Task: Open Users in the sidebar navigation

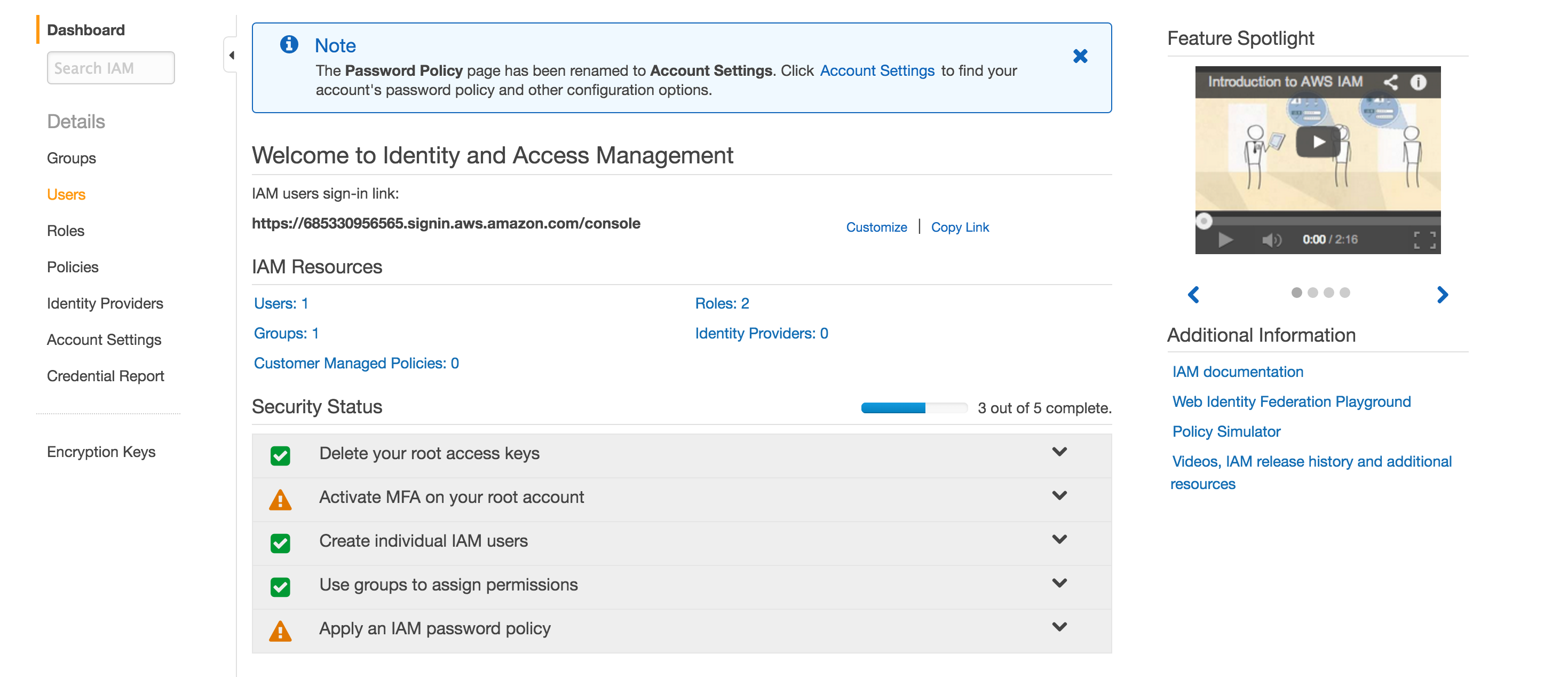Action: pos(66,195)
